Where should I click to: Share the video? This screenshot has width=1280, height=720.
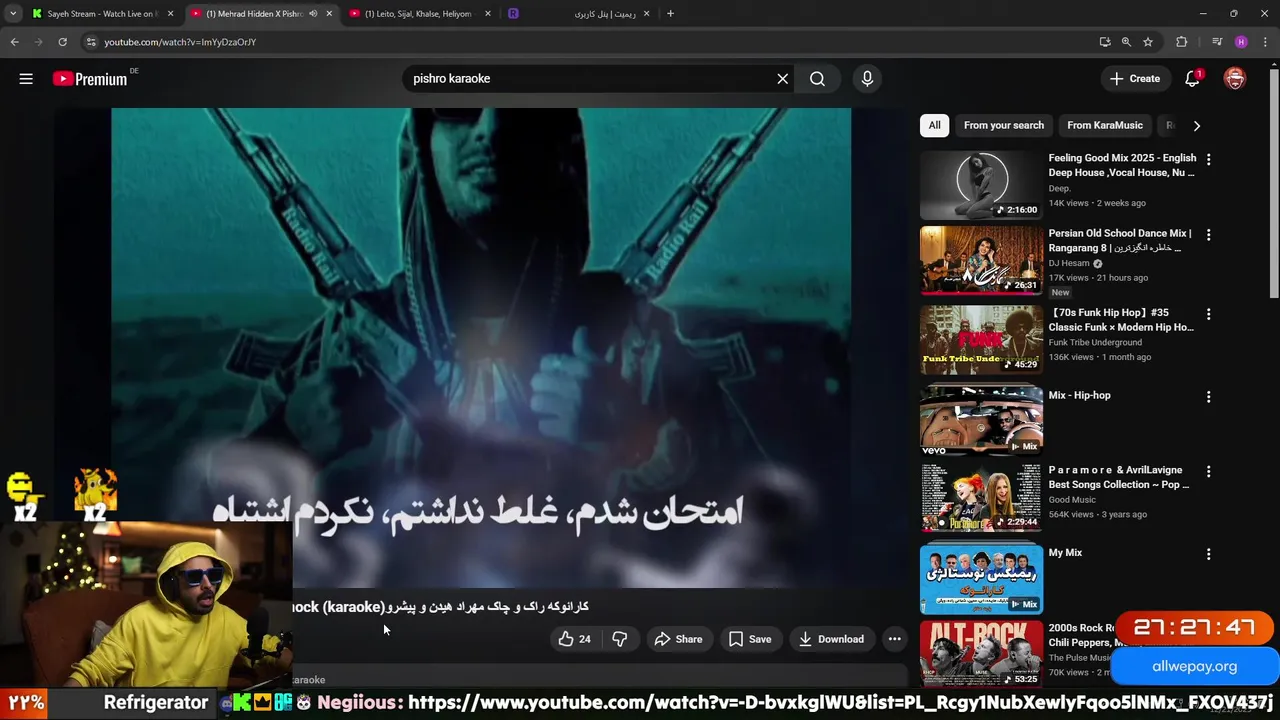coord(678,639)
